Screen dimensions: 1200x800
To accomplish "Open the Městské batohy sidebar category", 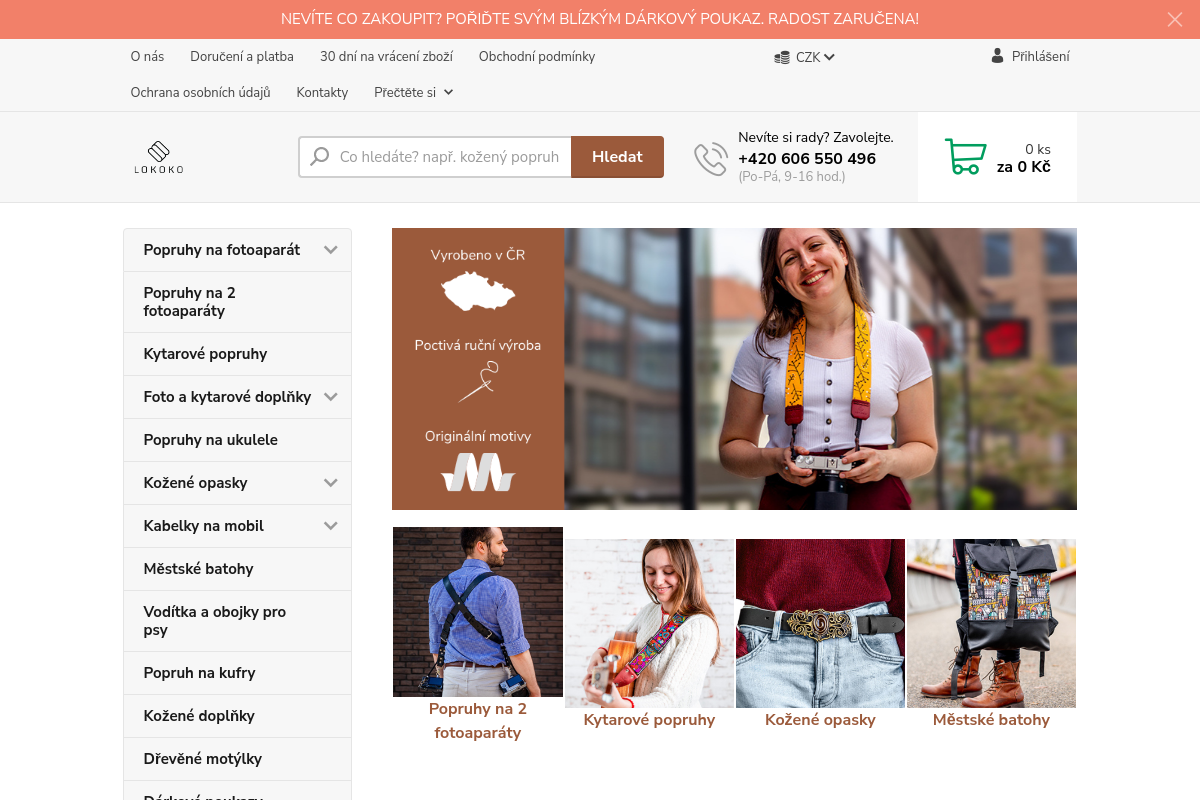I will [x=198, y=569].
